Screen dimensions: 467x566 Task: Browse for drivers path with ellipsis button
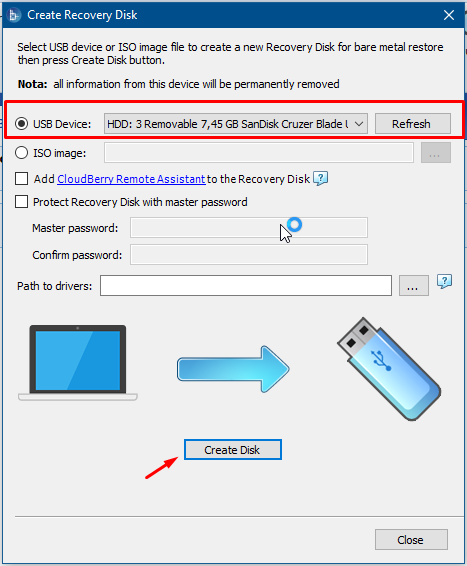point(414,286)
